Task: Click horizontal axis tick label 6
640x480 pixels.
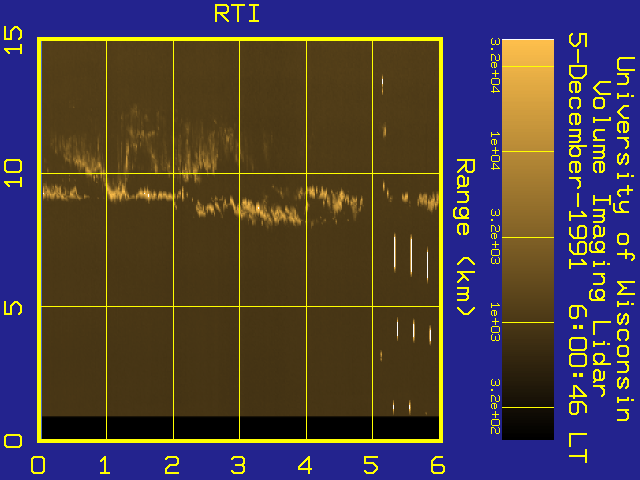Action: point(438,465)
